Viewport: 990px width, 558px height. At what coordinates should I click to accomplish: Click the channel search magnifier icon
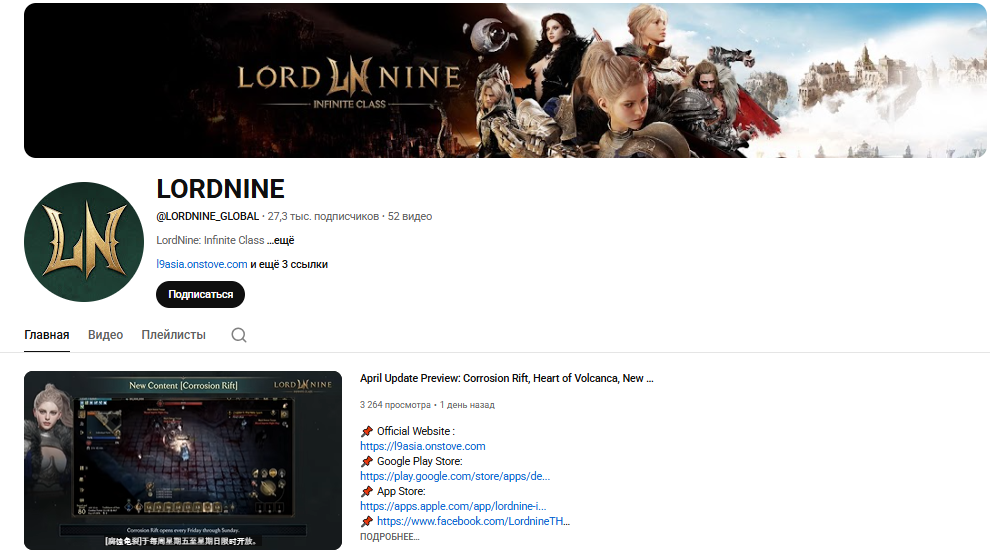tap(239, 335)
